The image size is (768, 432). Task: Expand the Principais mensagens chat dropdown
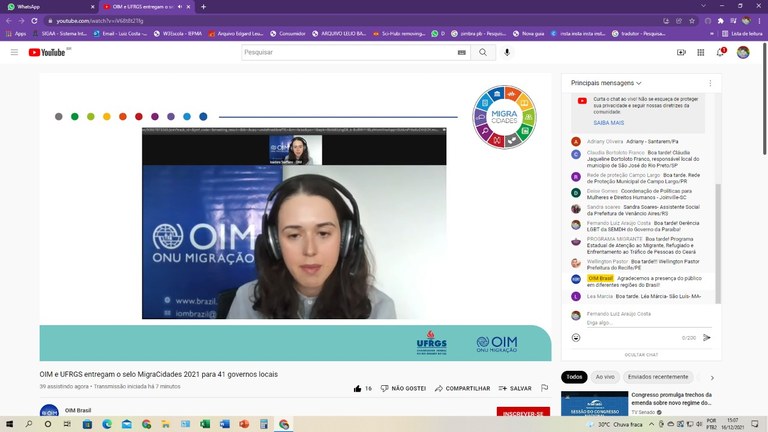[608, 83]
